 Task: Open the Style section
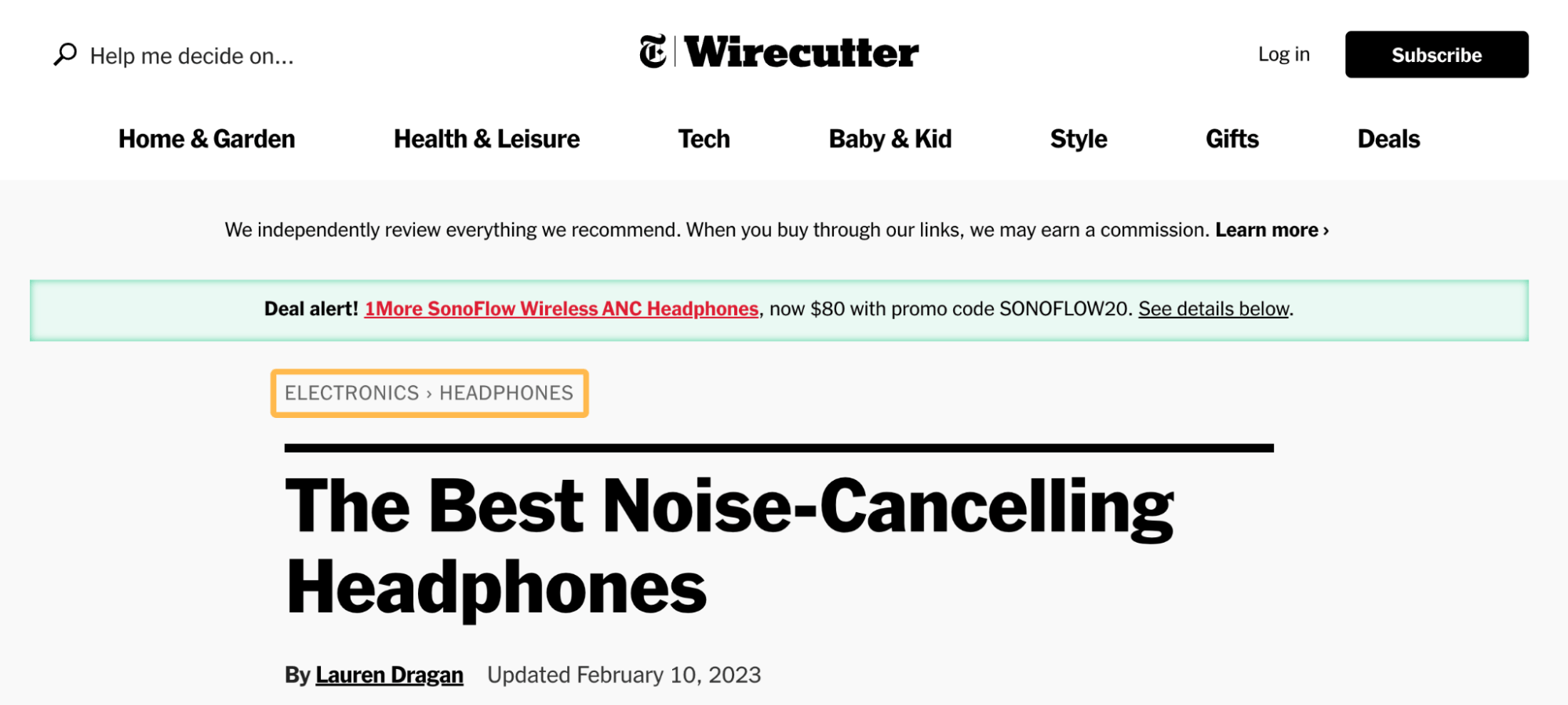tap(1079, 139)
